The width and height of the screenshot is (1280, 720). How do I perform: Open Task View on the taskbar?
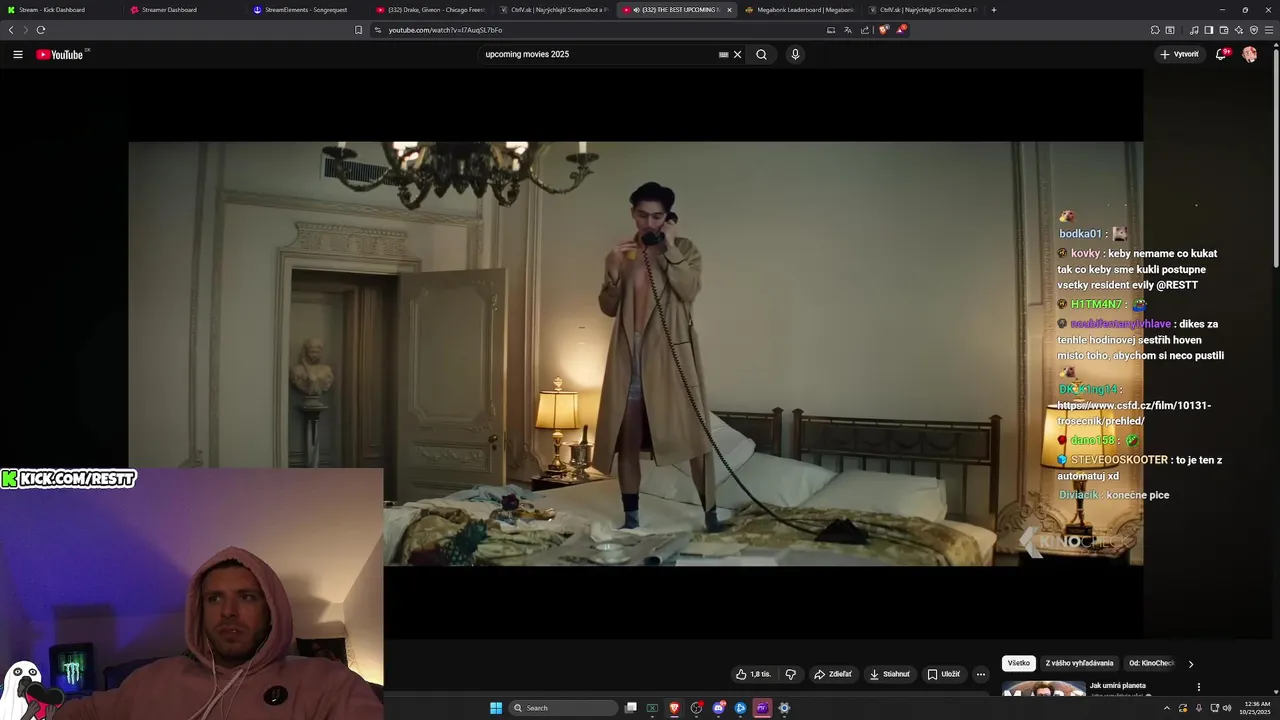coord(631,708)
